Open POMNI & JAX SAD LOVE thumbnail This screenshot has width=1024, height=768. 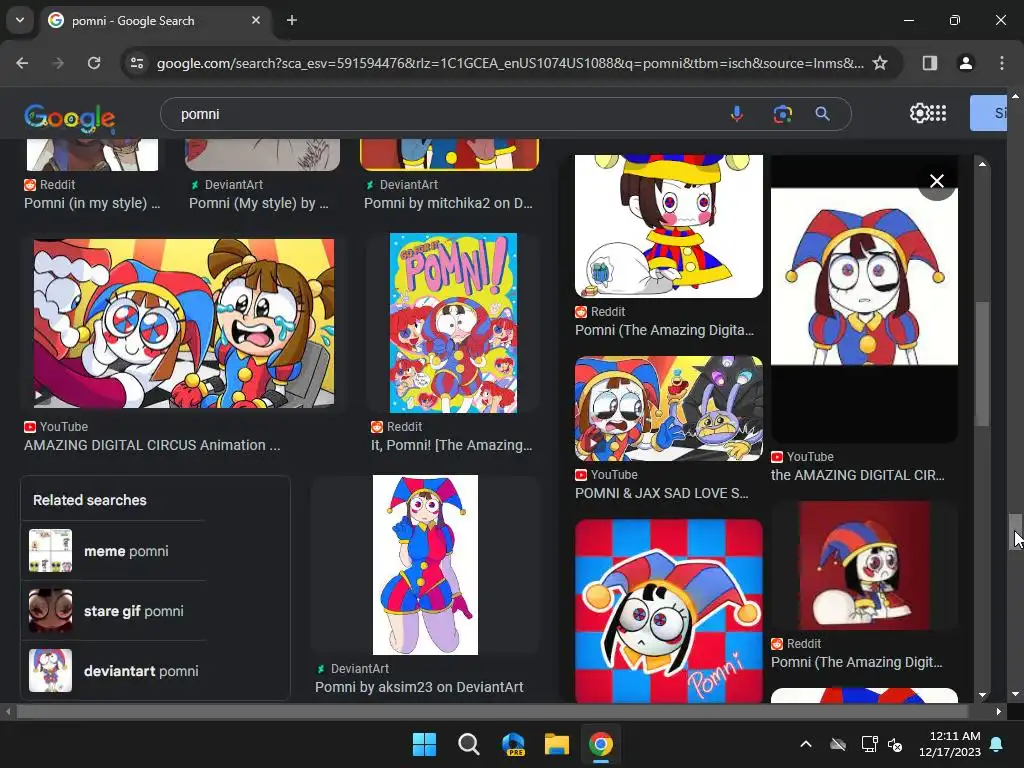point(669,408)
